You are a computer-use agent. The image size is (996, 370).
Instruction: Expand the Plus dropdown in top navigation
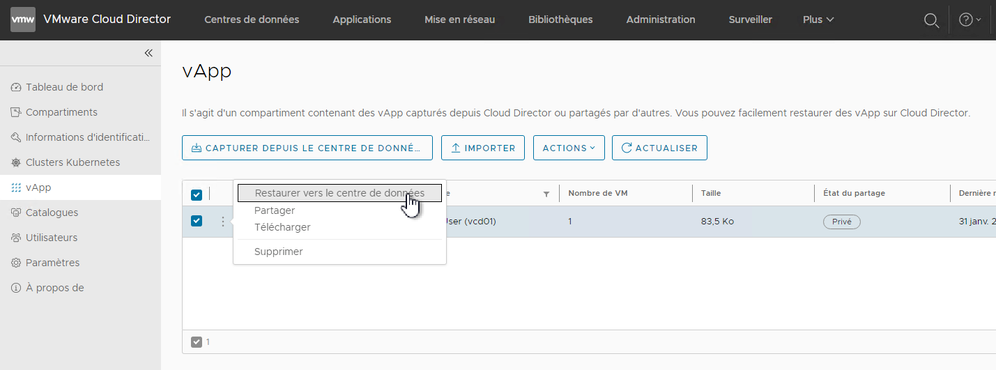click(x=818, y=20)
